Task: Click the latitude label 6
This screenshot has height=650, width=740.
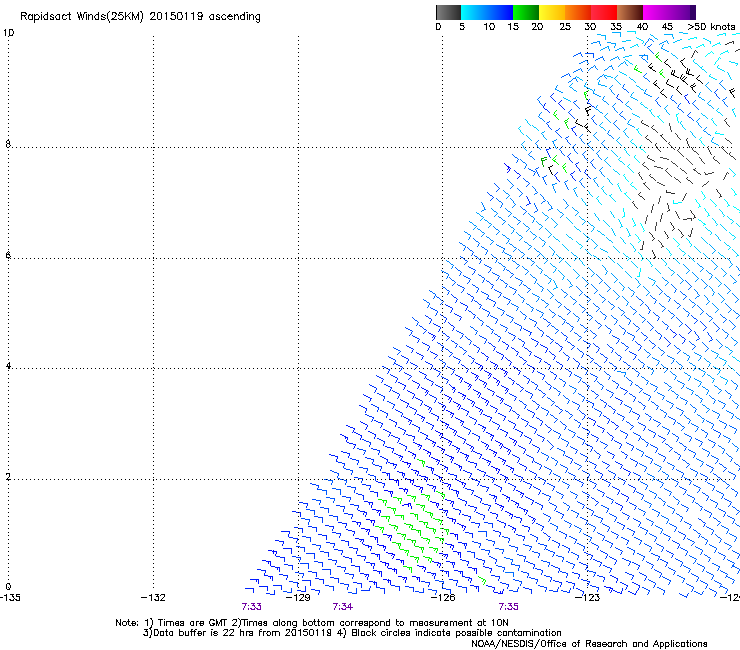Action: point(8,255)
